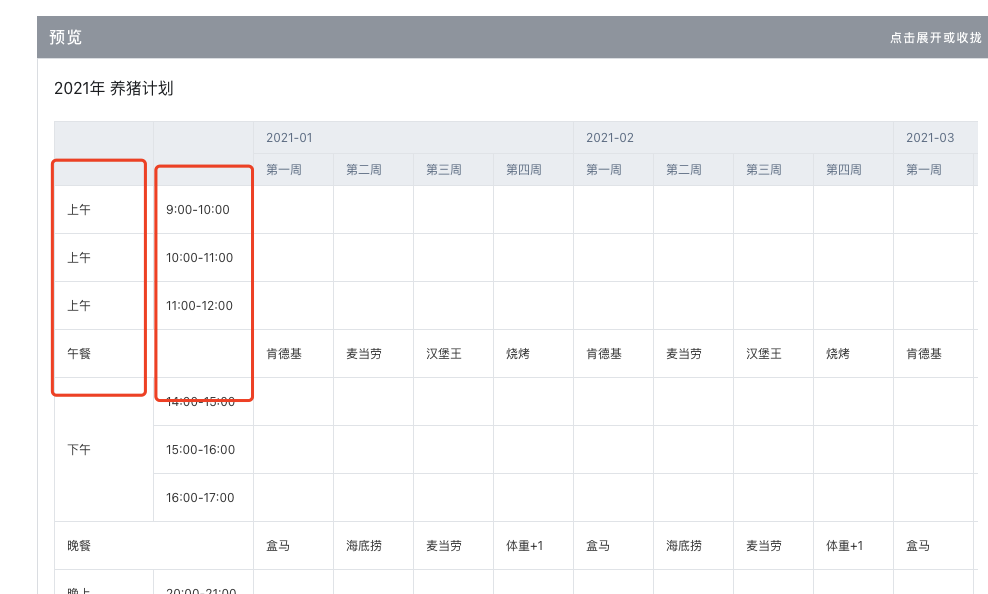Click 第四周 under 2021-02
Screen dimensions: 988x594
click(x=844, y=169)
